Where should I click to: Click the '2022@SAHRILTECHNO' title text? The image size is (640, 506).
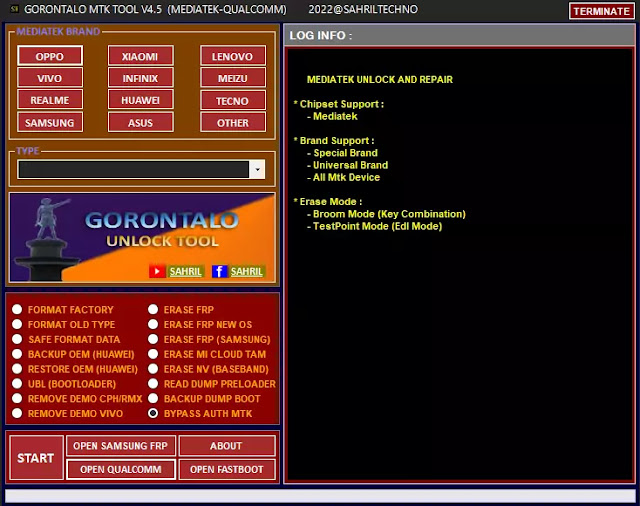coord(363,9)
